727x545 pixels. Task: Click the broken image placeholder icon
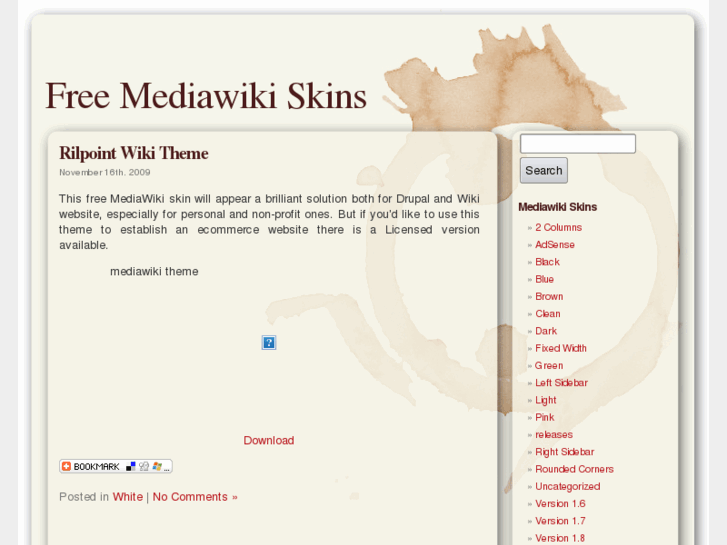coord(269,343)
